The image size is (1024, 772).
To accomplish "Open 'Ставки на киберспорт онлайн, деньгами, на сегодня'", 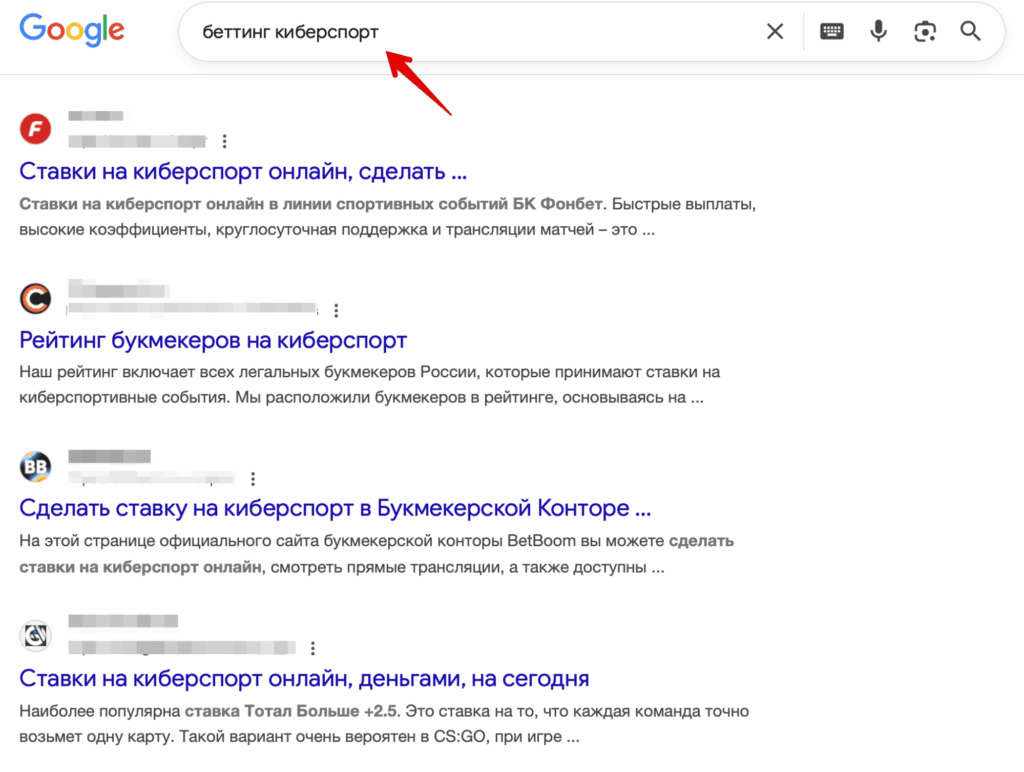I will 304,678.
